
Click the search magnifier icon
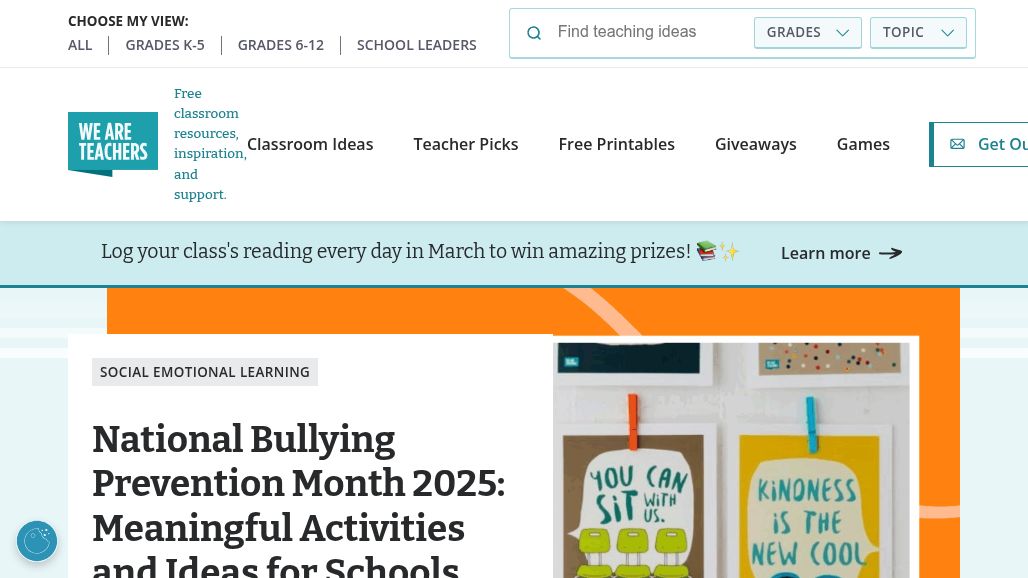[534, 33]
